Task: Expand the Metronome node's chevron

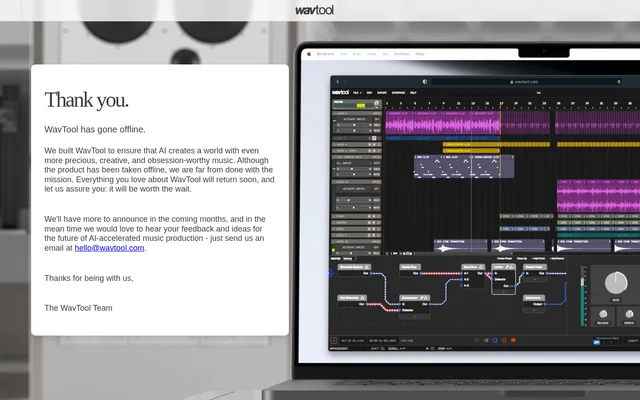Action: [x=534, y=310]
